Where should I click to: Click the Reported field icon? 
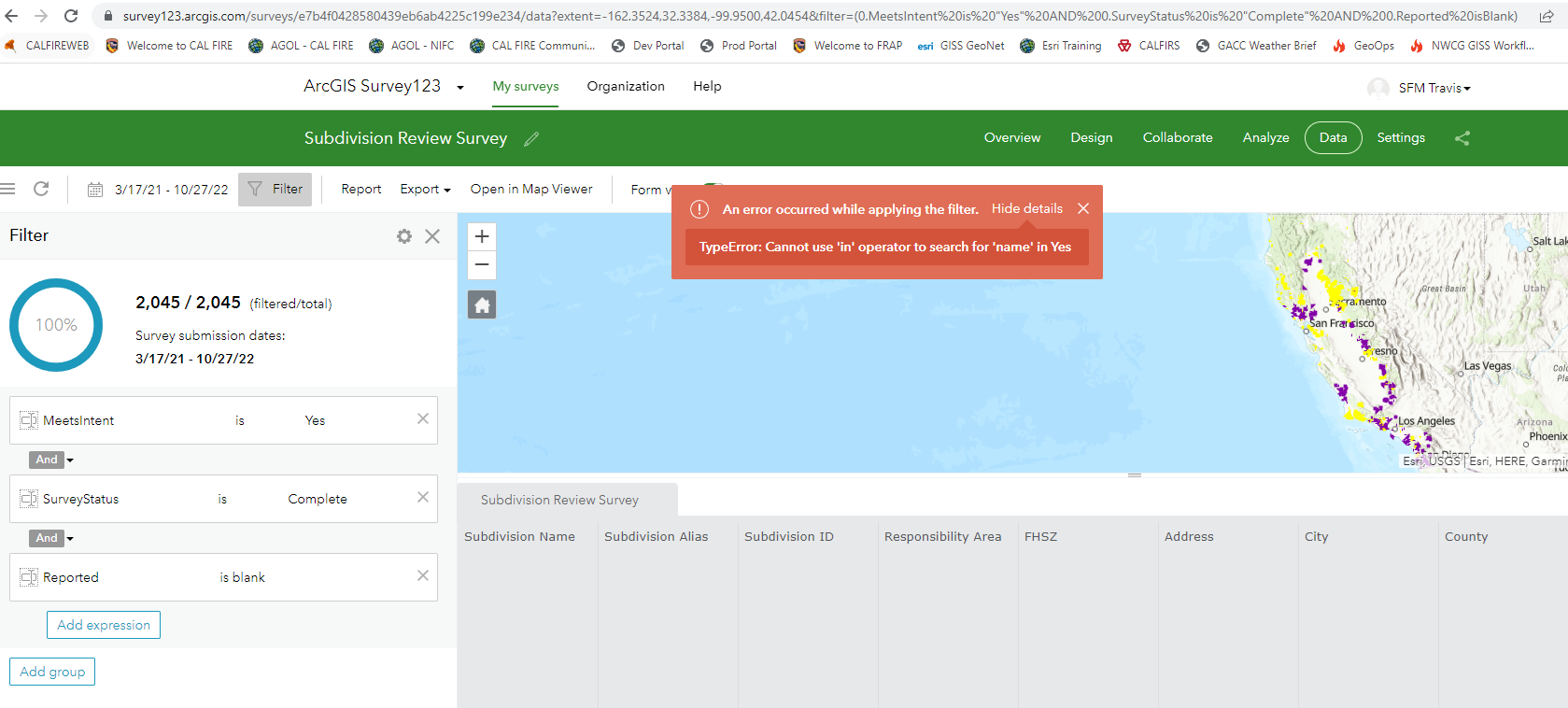tap(29, 577)
